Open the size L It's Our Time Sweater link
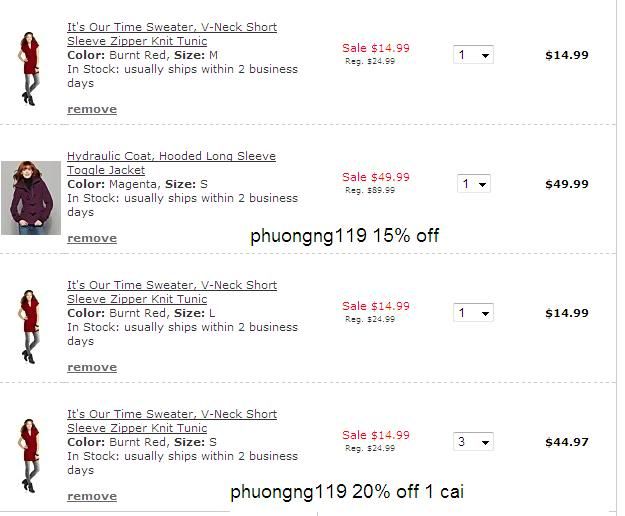The height and width of the screenshot is (516, 625). point(171,292)
